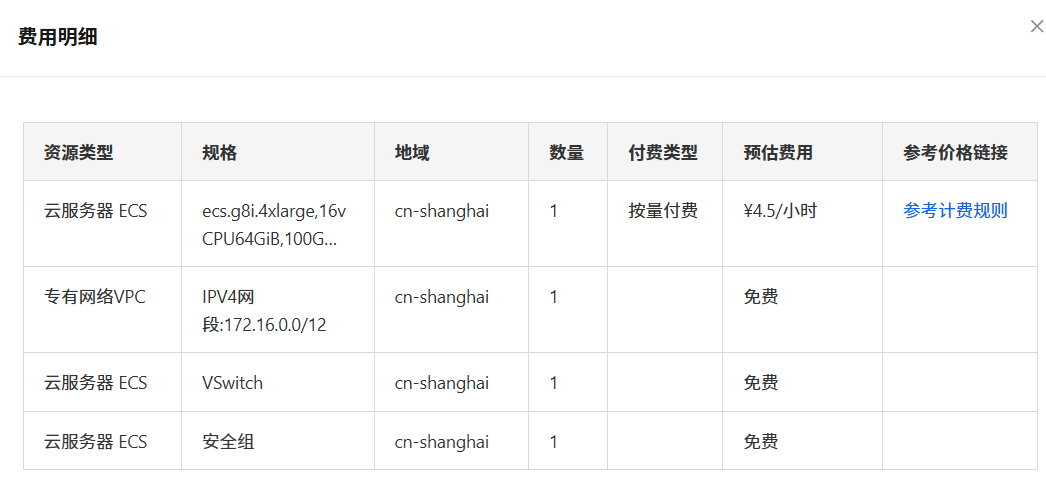Click the 费用明细 dialog title

pyautogui.click(x=57, y=37)
